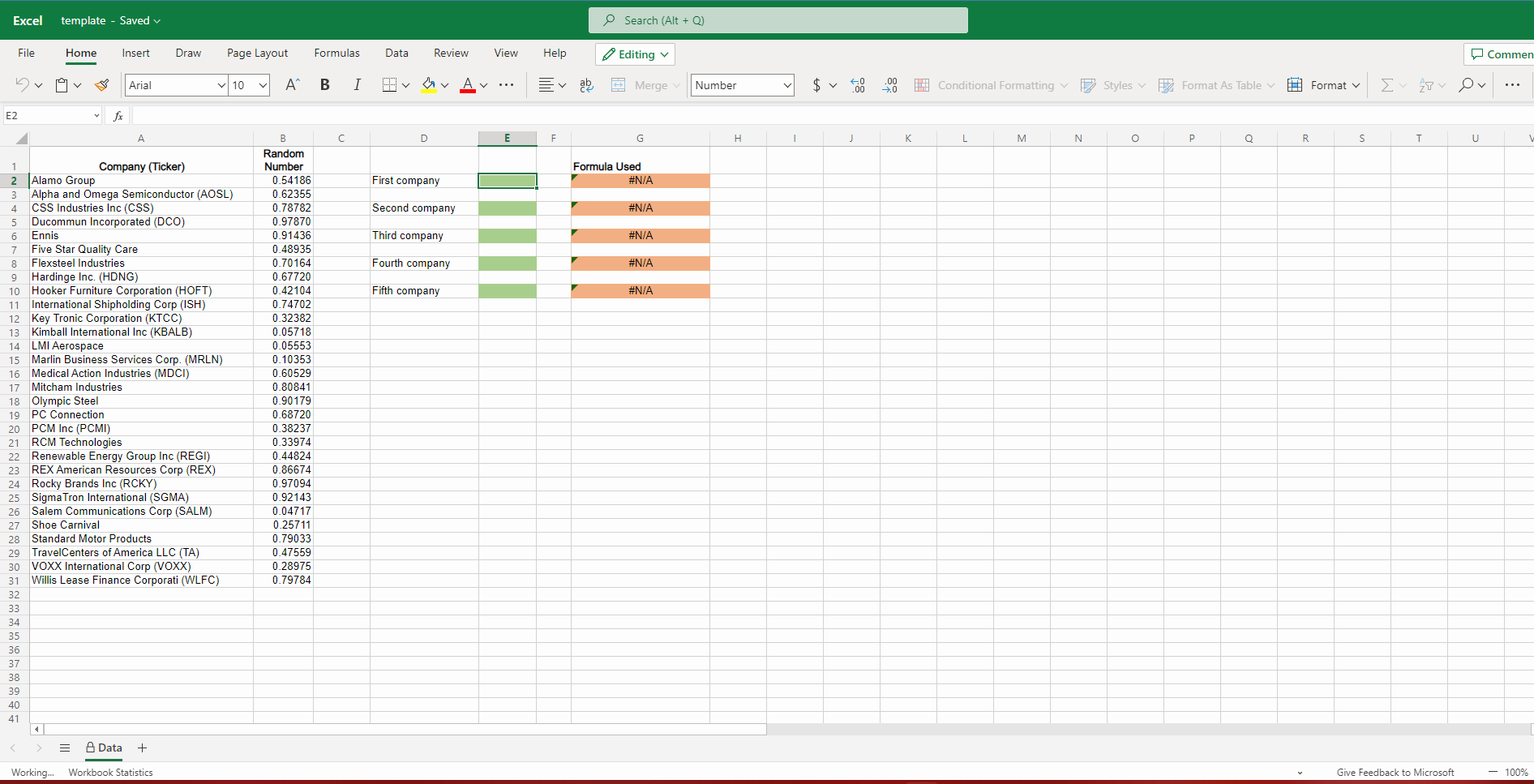1534x784 pixels.
Task: Toggle Wrap Text
Action: click(x=586, y=85)
